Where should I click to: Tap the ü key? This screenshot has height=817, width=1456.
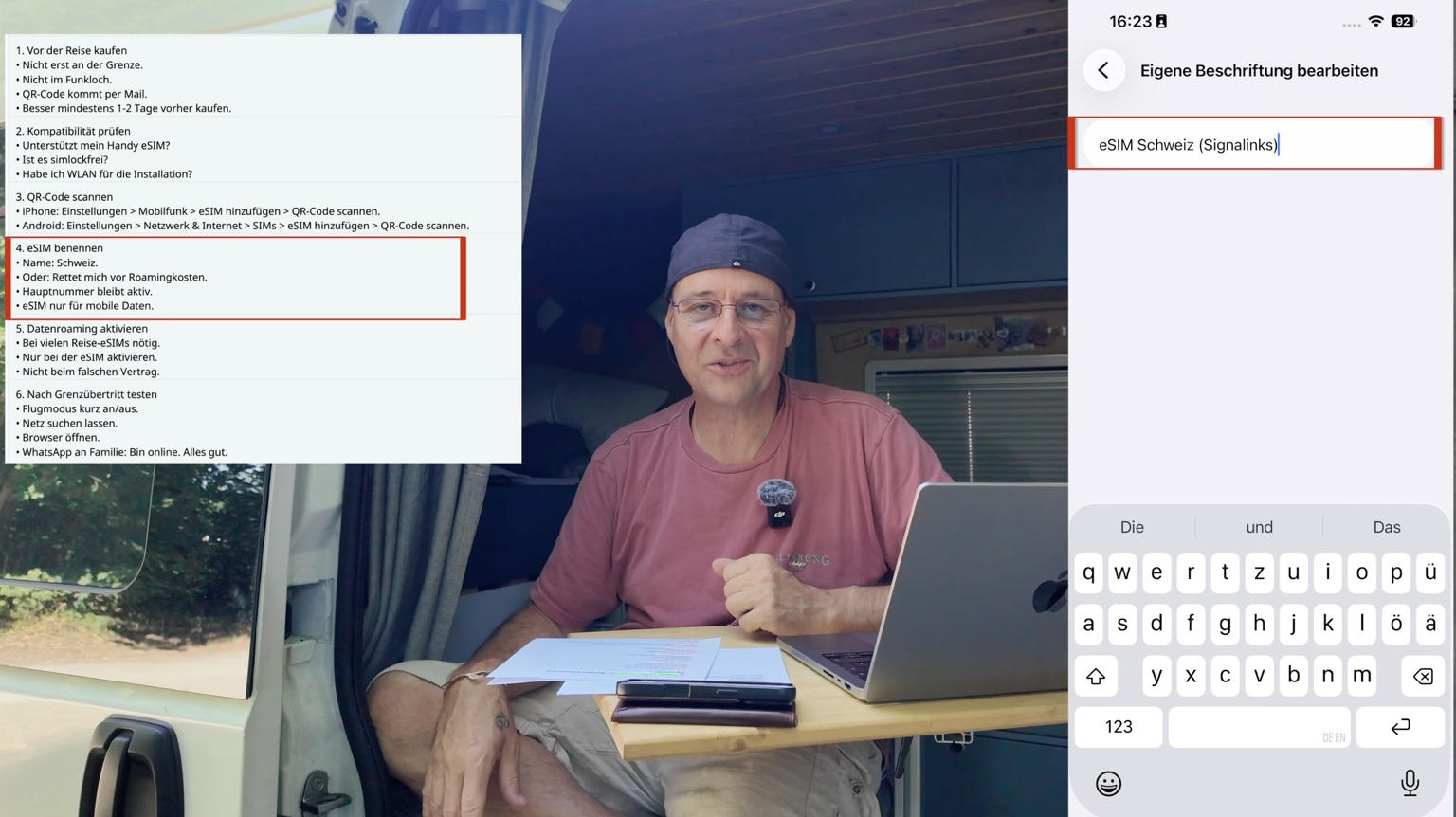tap(1430, 572)
